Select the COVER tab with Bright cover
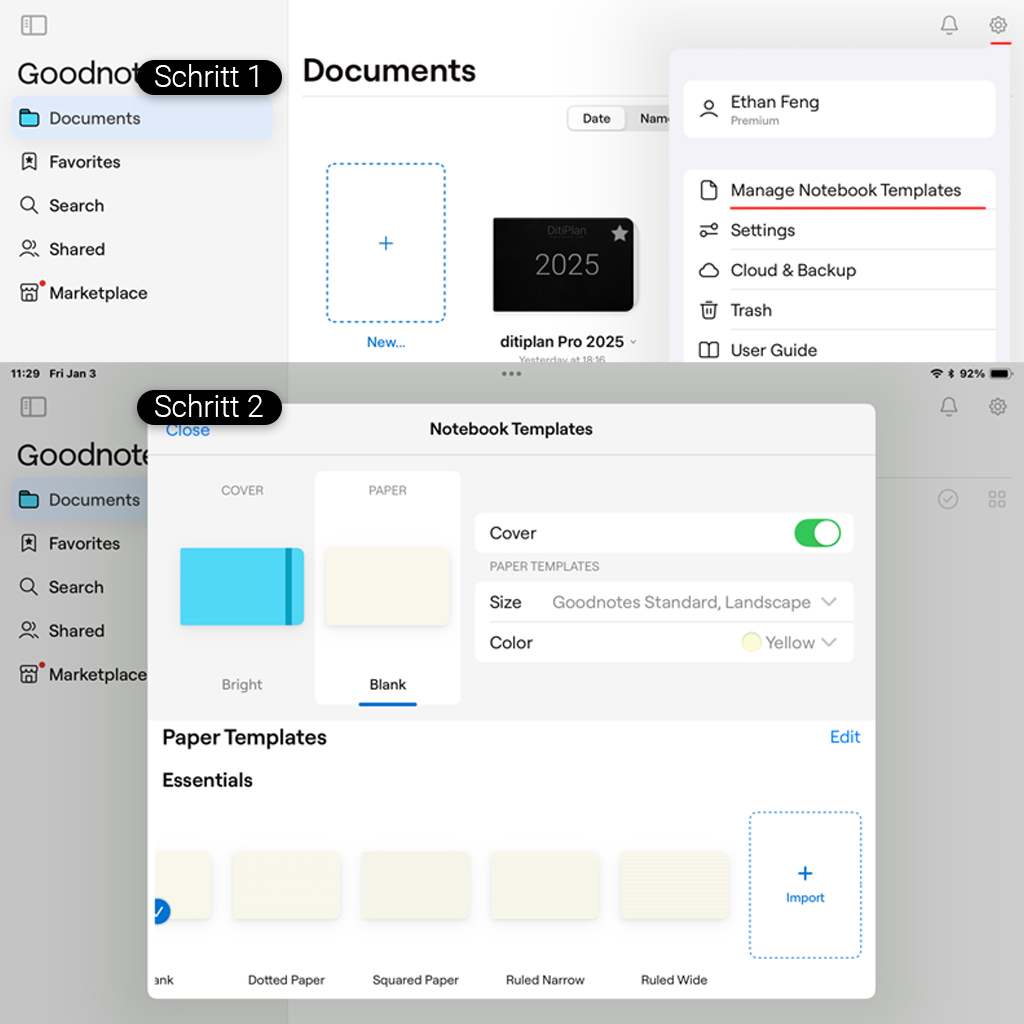Image resolution: width=1024 pixels, height=1024 pixels. [x=242, y=588]
